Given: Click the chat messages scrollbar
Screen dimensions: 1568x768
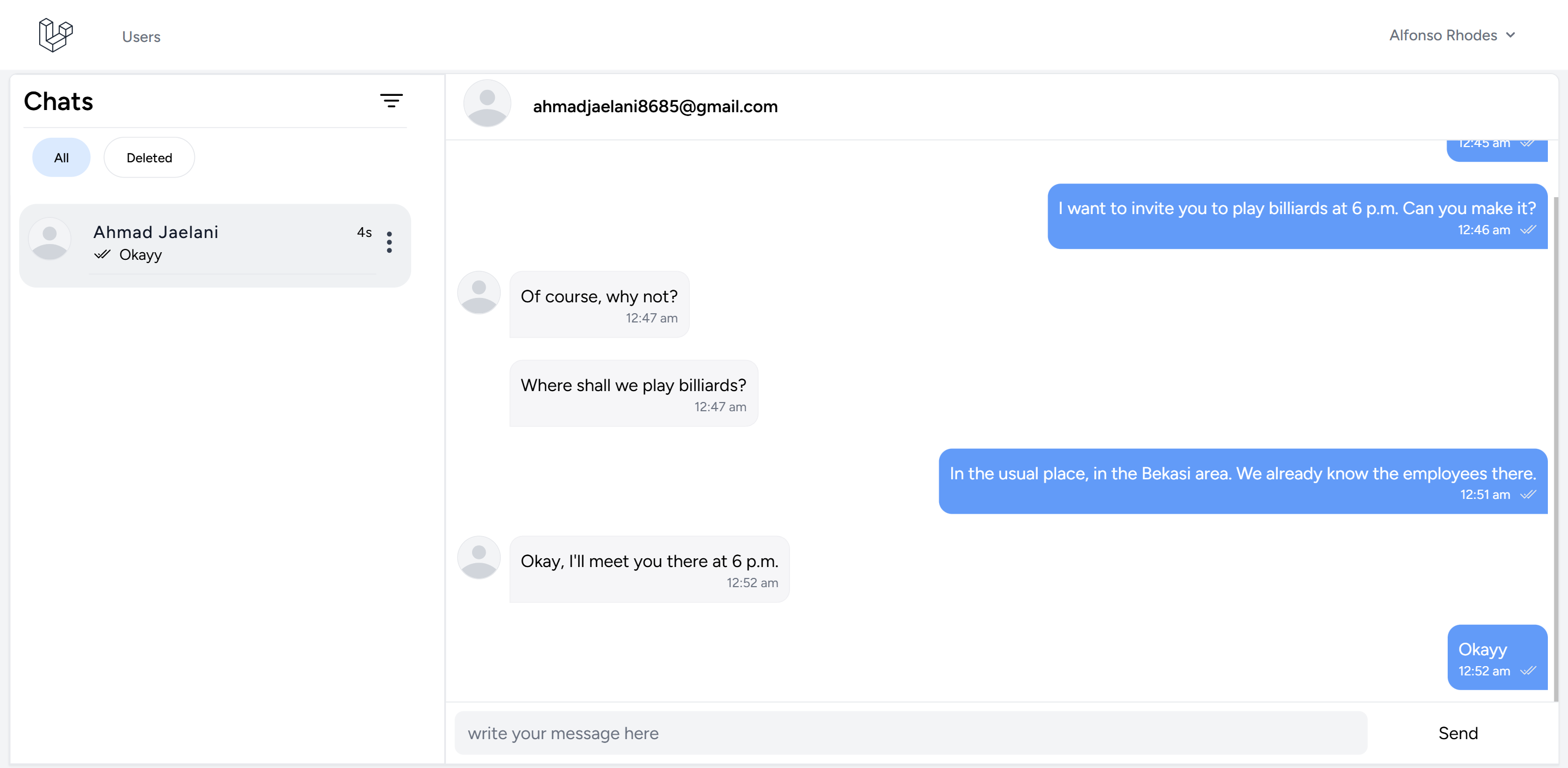Looking at the screenshot, I should tap(1556, 426).
